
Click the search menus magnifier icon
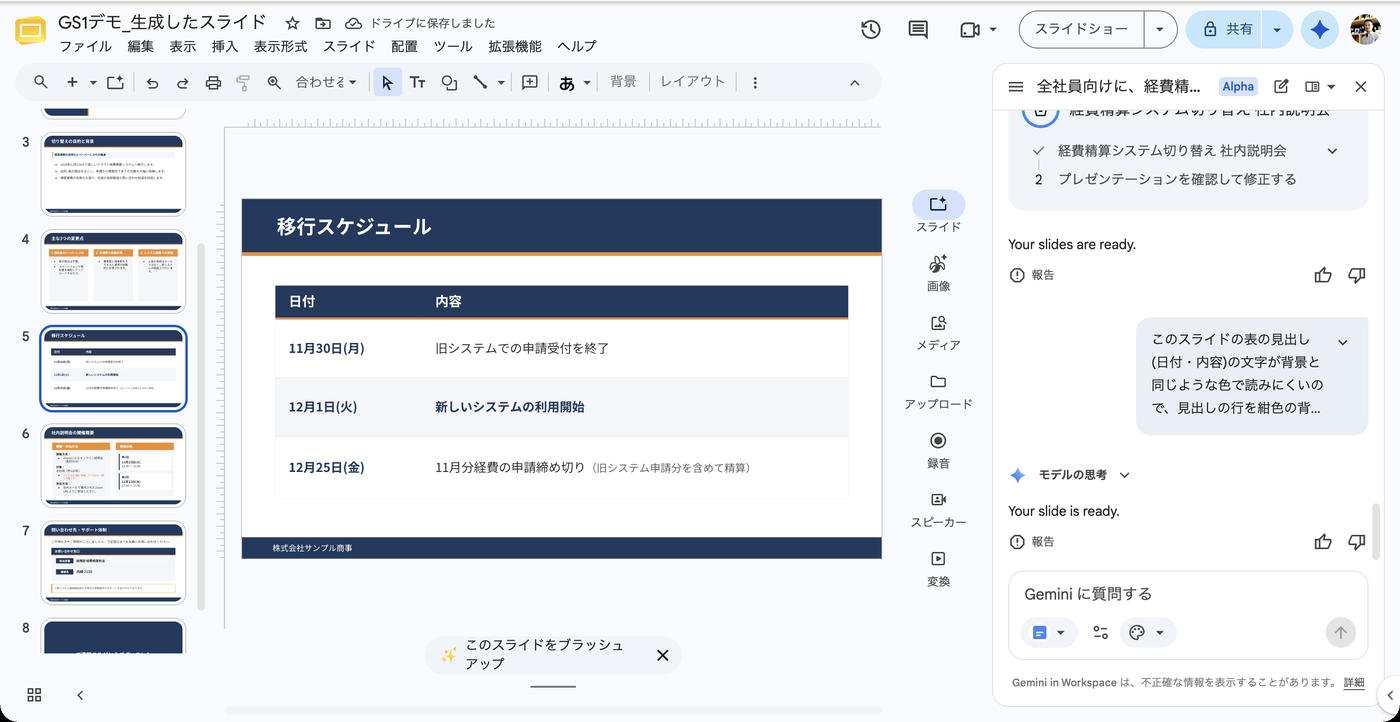click(x=41, y=82)
